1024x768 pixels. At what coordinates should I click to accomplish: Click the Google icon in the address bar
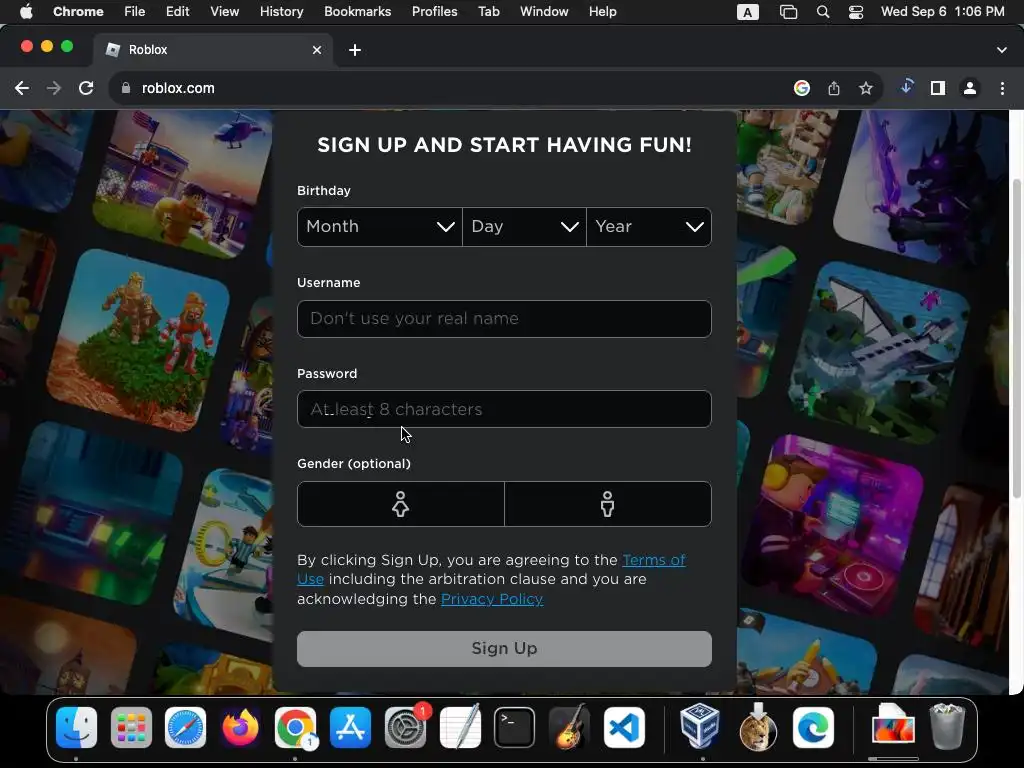pos(802,88)
